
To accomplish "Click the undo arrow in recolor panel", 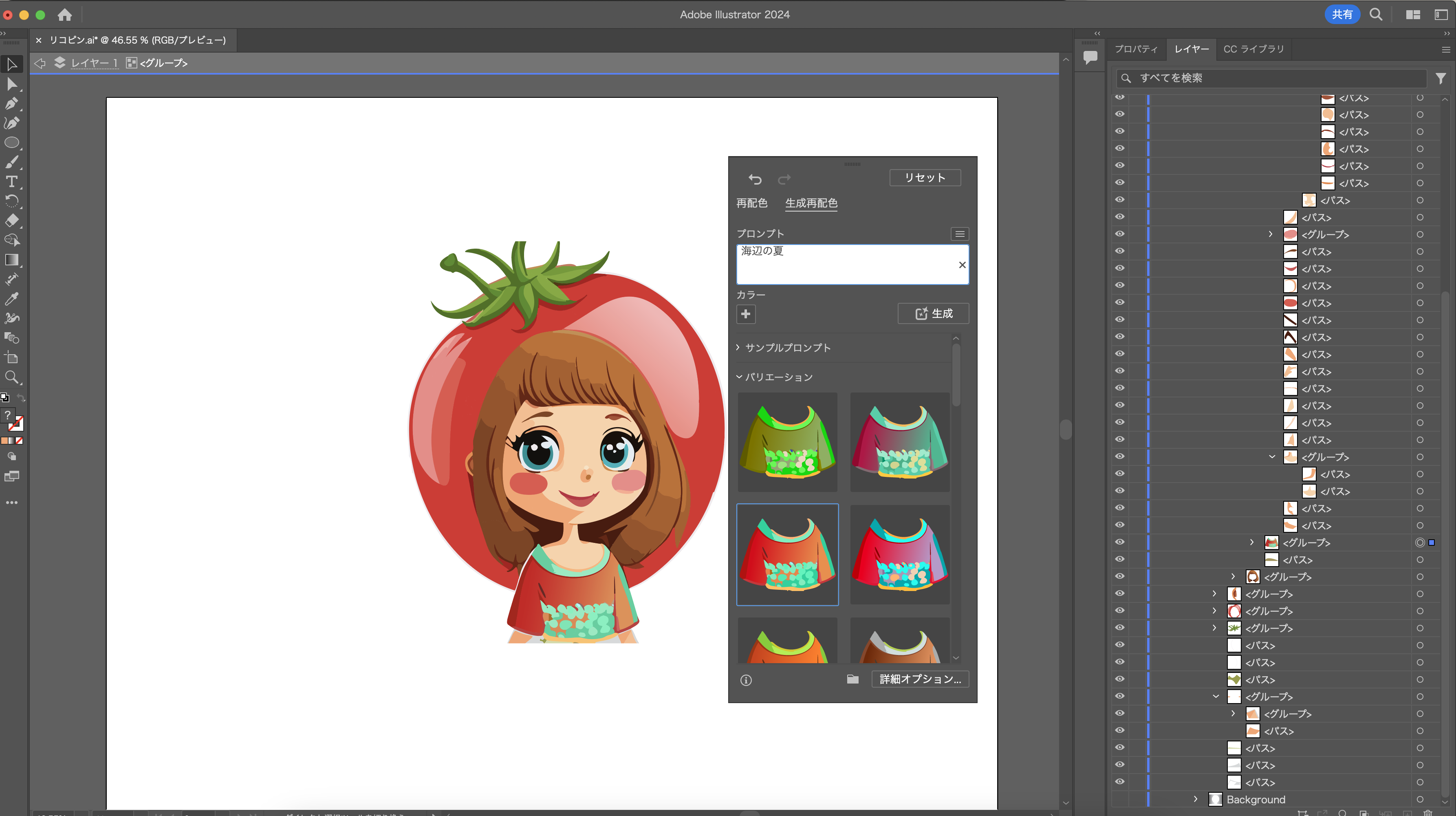I will pos(755,179).
